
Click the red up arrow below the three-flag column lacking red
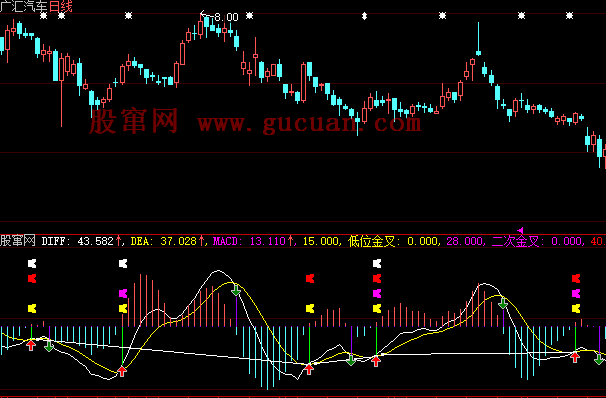[122, 371]
